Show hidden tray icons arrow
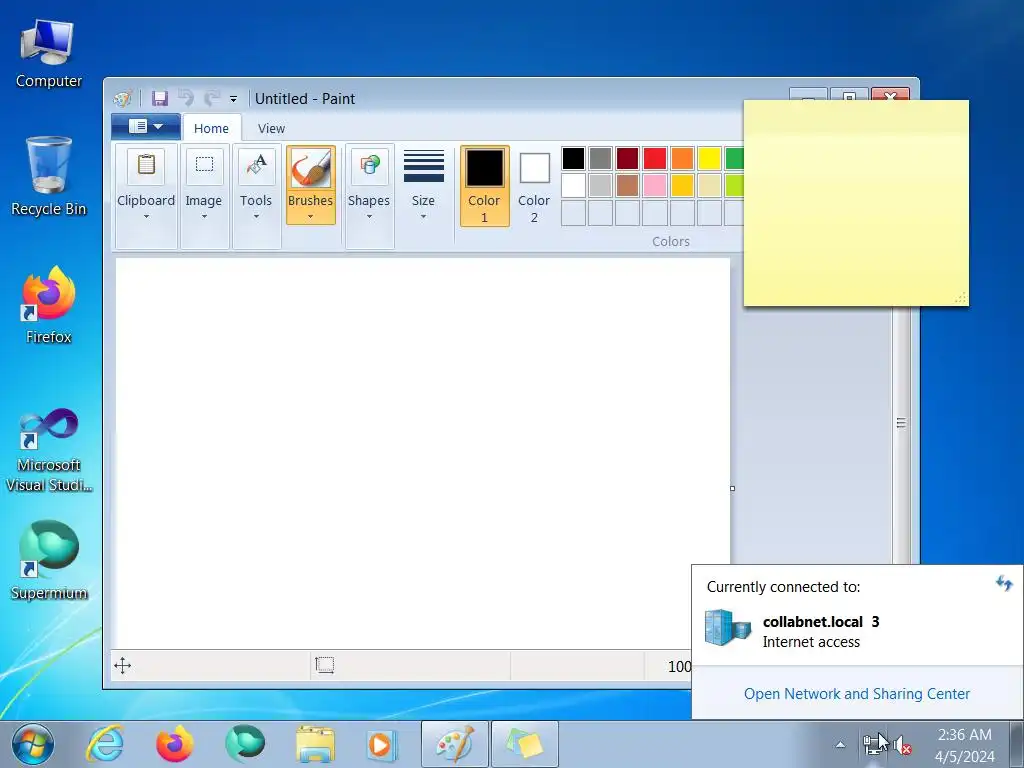 point(840,745)
